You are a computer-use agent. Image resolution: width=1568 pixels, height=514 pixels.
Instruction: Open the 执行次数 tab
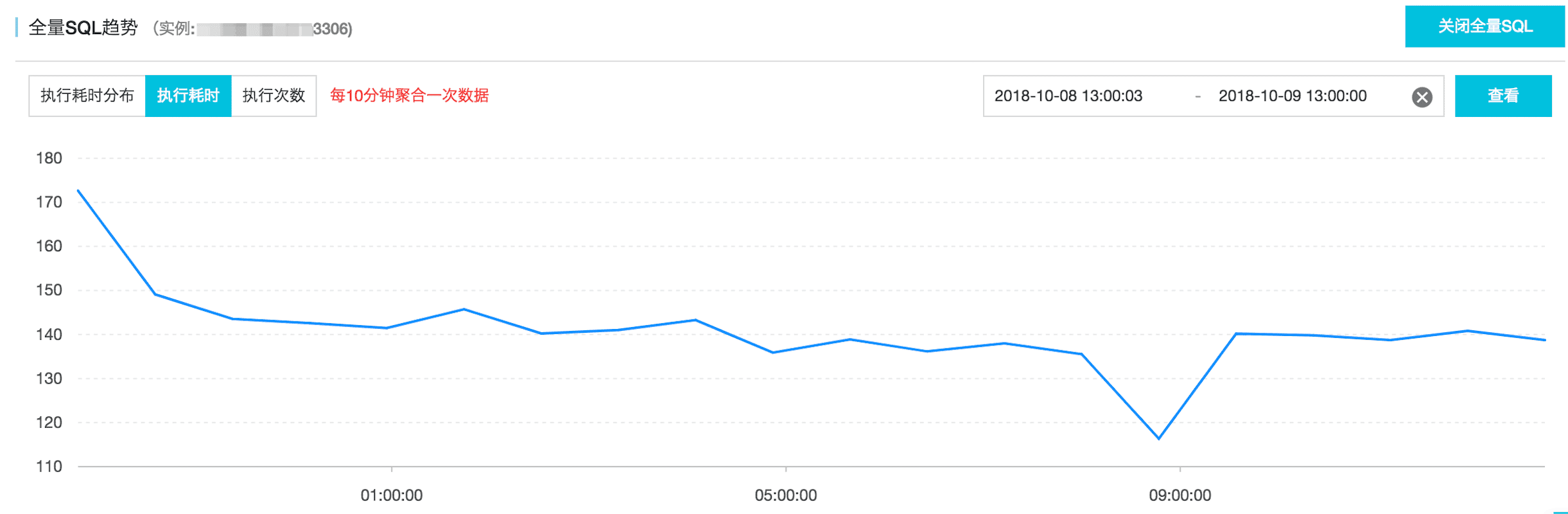coord(274,96)
